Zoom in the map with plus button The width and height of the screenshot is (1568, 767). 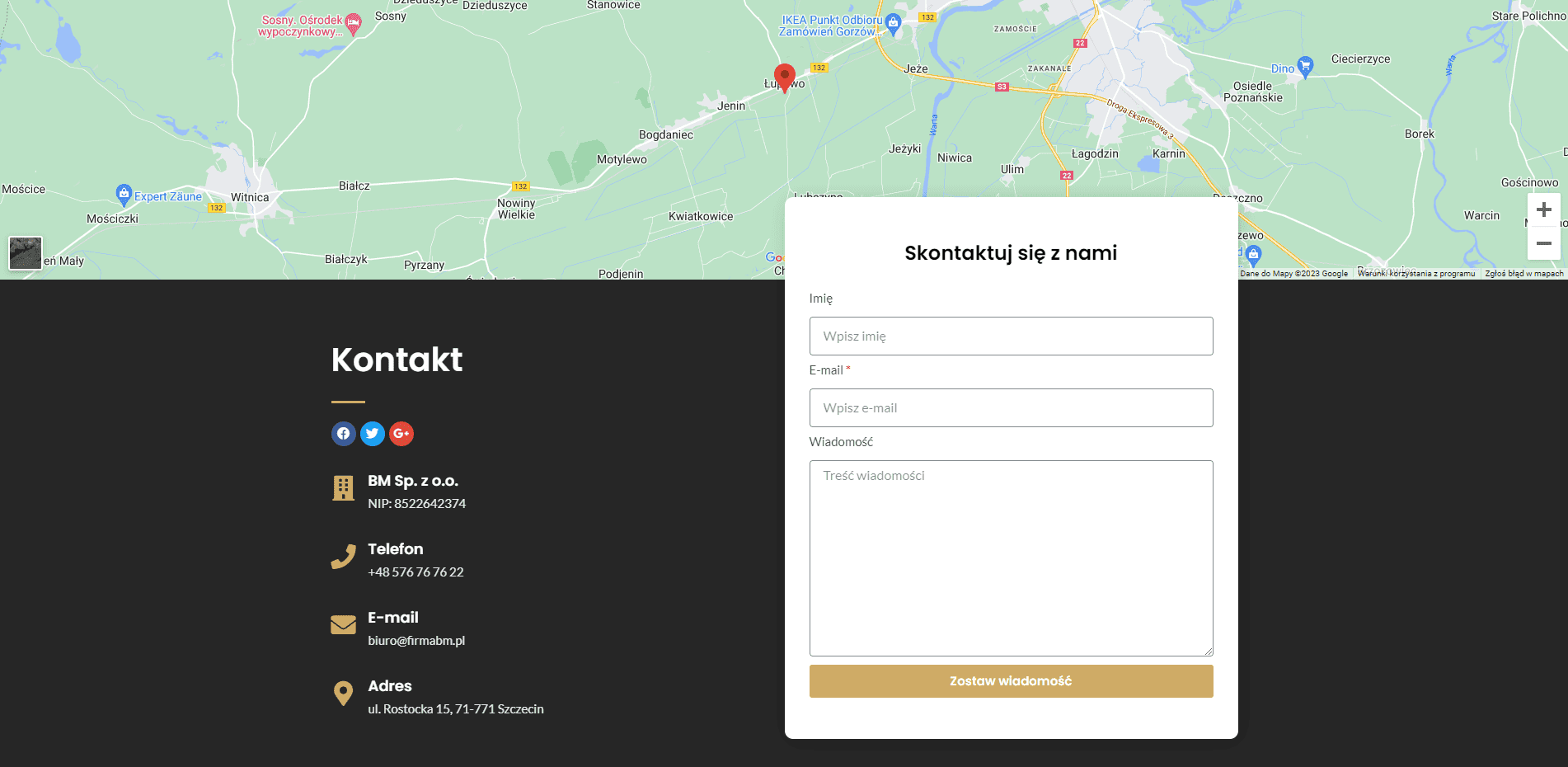tap(1543, 210)
